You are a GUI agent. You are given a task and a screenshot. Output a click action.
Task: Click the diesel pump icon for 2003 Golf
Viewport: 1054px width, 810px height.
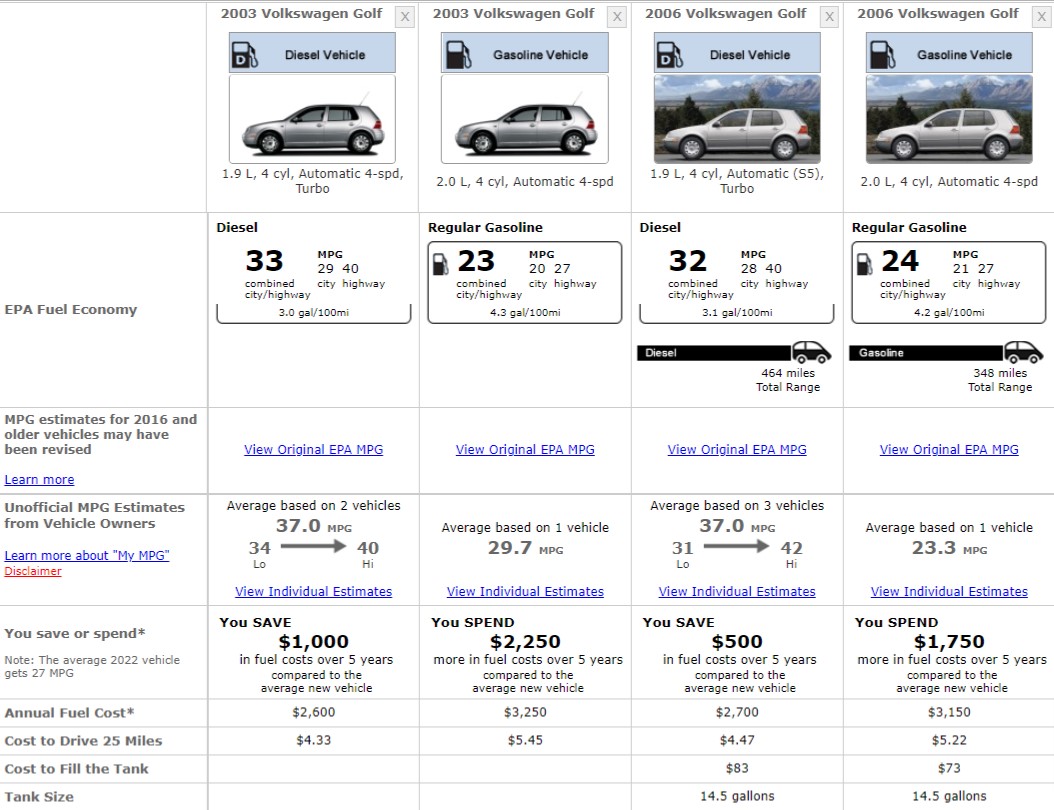[245, 55]
